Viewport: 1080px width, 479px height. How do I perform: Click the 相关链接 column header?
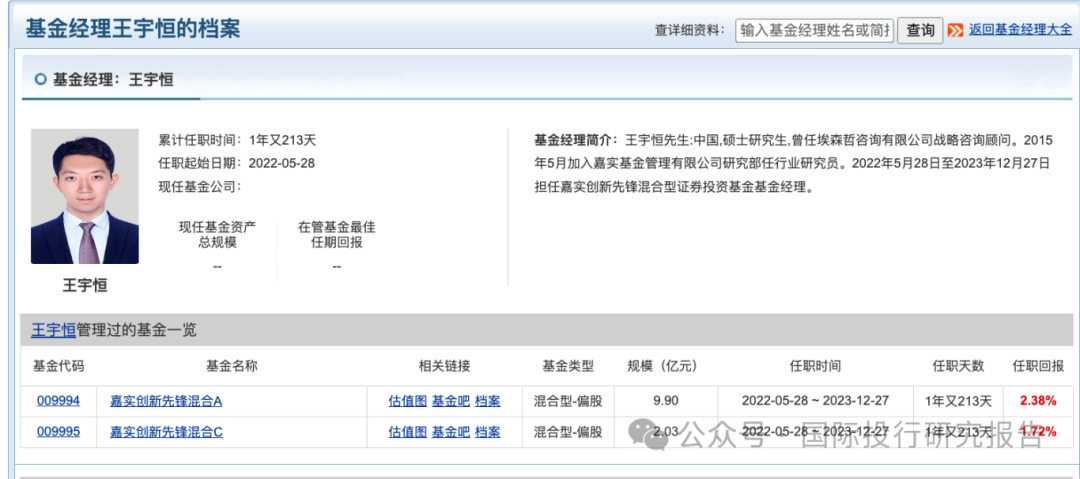click(445, 366)
